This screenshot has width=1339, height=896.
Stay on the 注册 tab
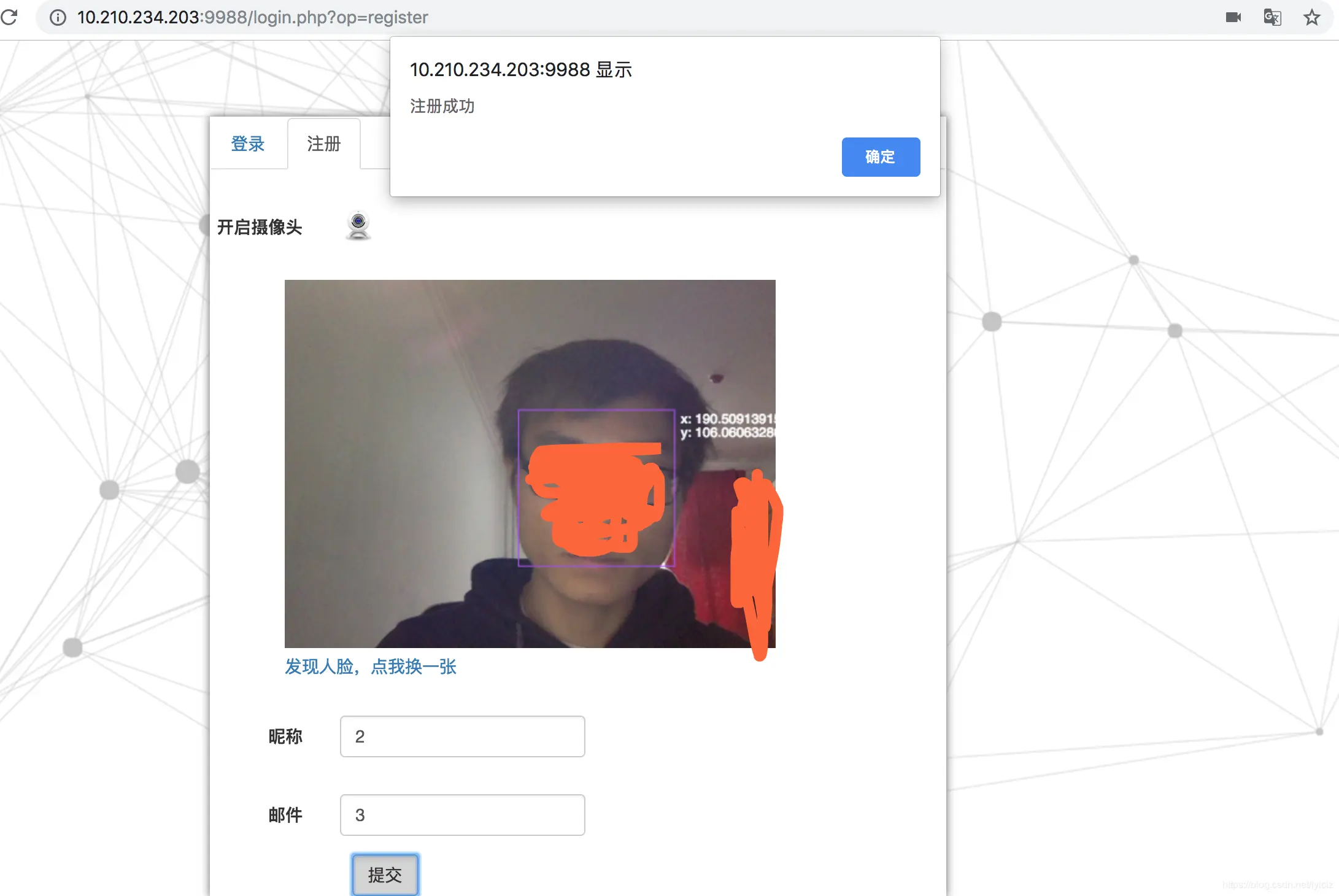click(x=323, y=144)
